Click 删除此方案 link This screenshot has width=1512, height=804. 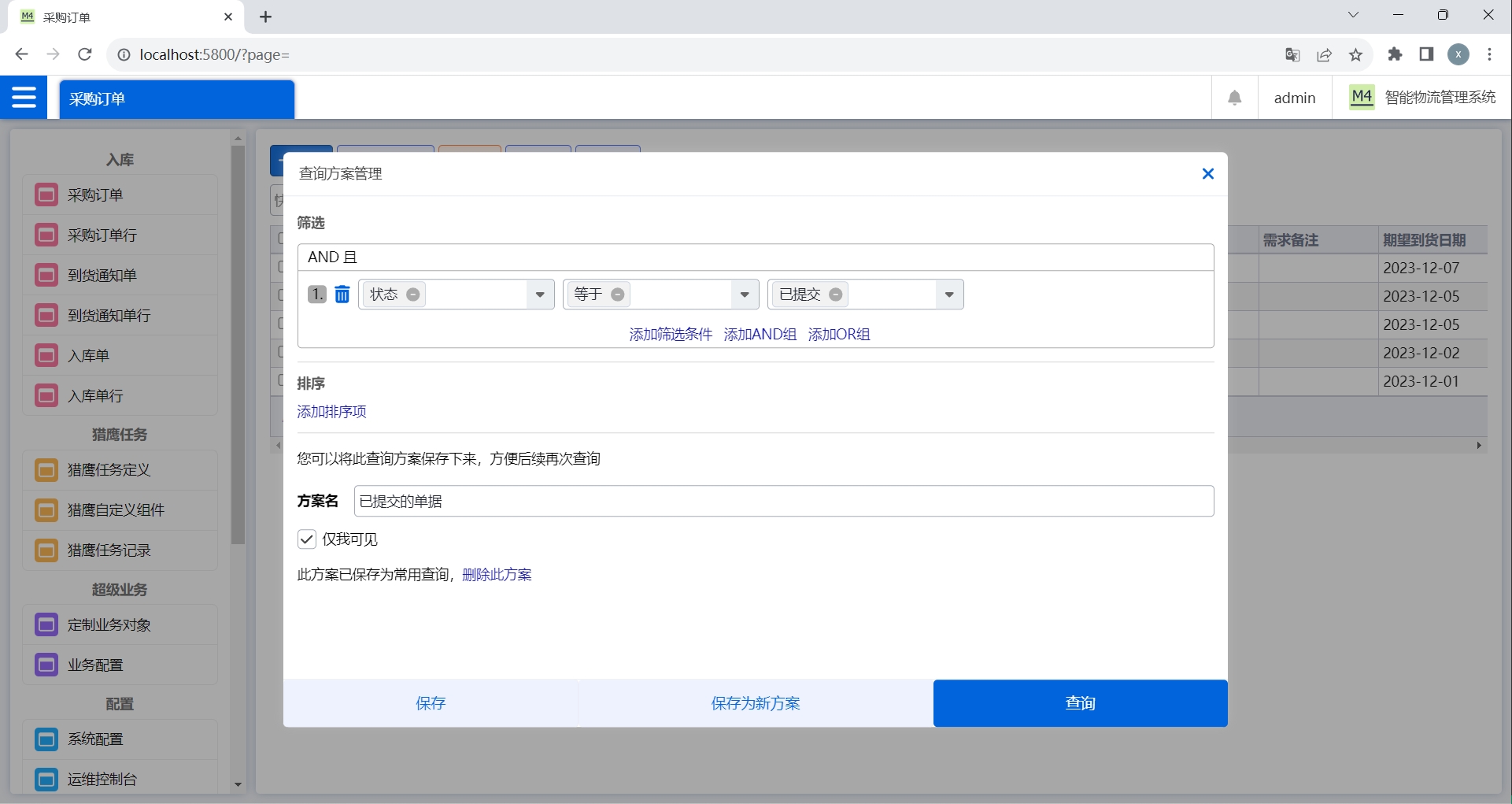click(x=497, y=575)
